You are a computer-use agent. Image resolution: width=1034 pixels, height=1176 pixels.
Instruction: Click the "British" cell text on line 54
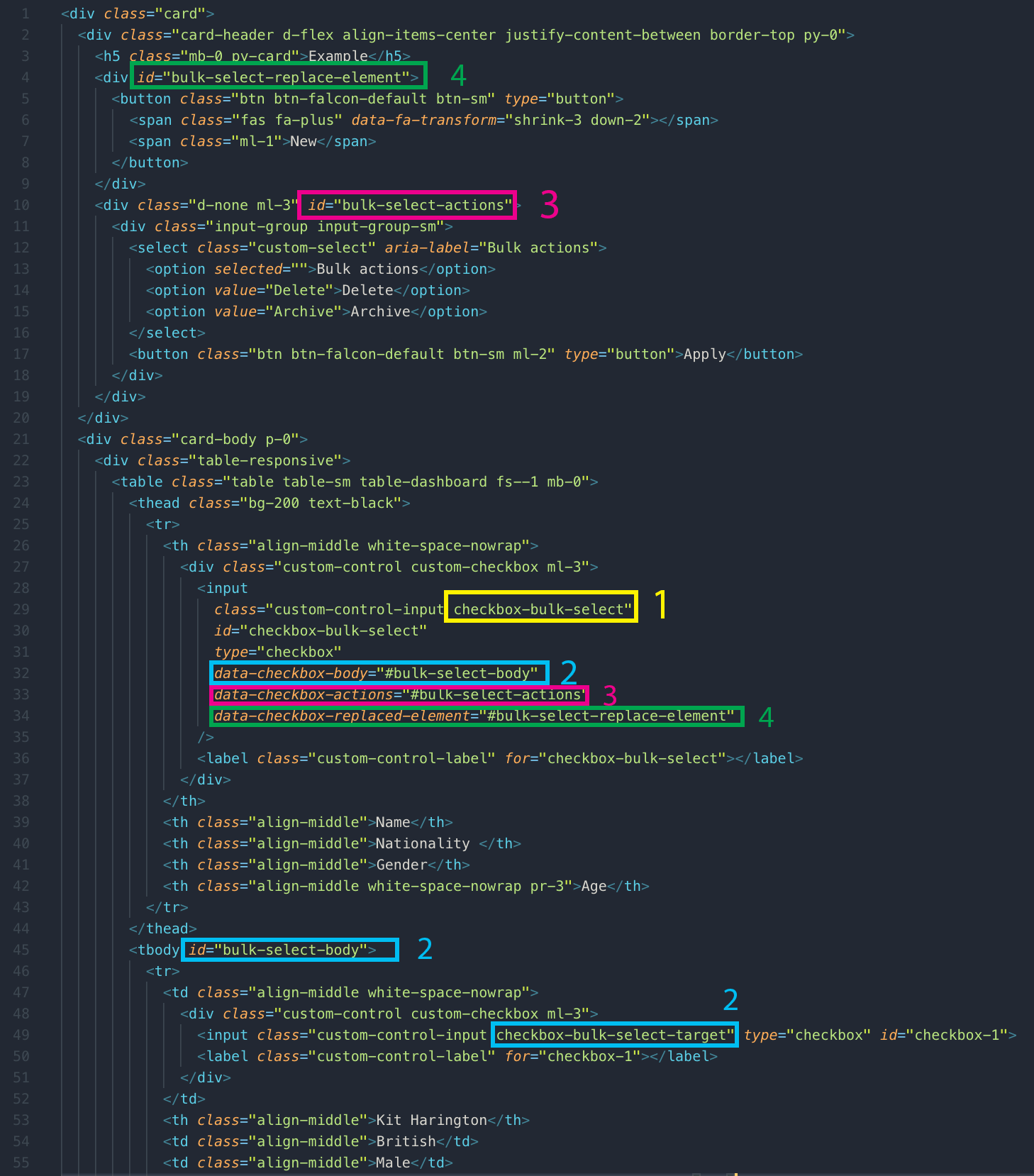click(x=406, y=1141)
